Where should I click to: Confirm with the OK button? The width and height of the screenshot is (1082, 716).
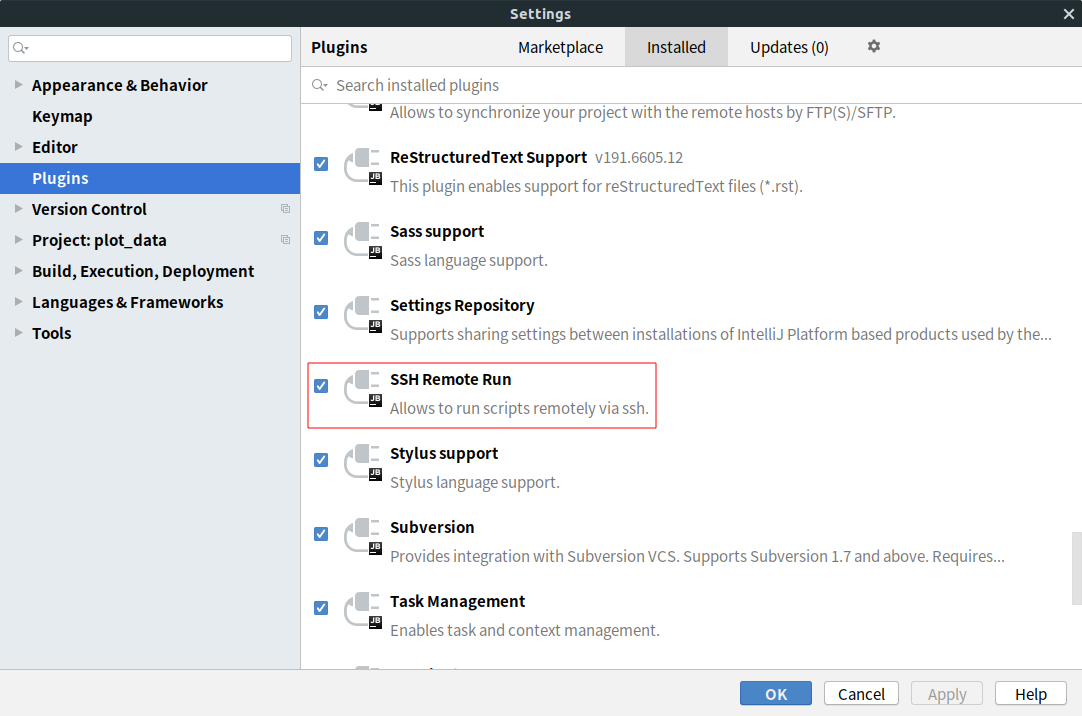(776, 694)
